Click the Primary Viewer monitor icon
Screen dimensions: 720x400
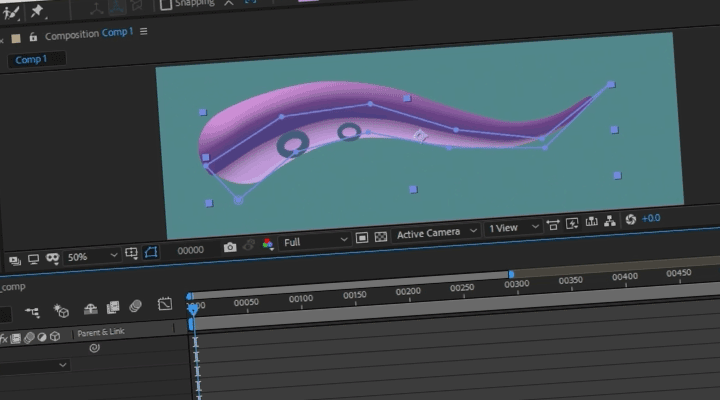pyautogui.click(x=33, y=259)
